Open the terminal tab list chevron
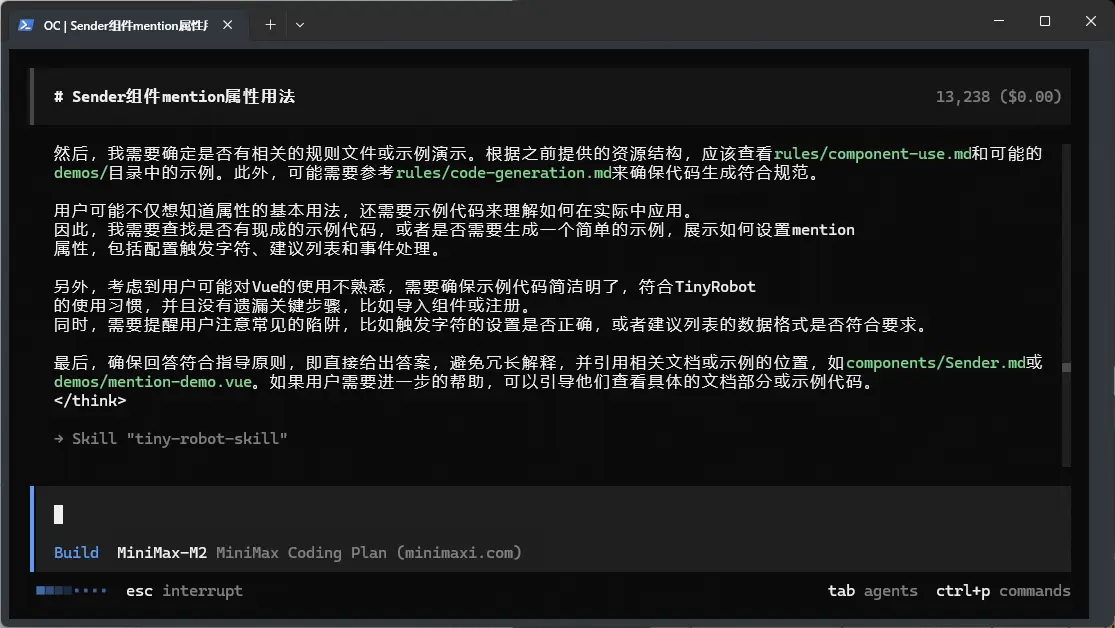 tap(299, 25)
